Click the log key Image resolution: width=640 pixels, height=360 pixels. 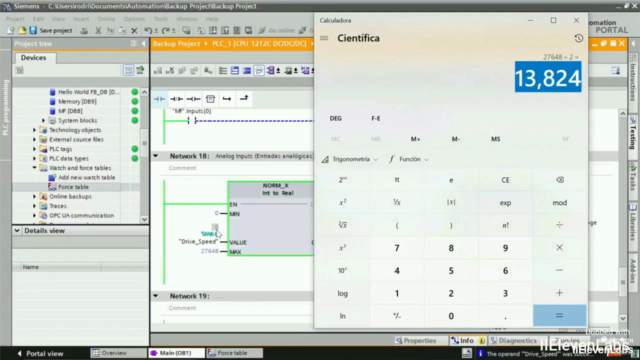[x=342, y=293]
